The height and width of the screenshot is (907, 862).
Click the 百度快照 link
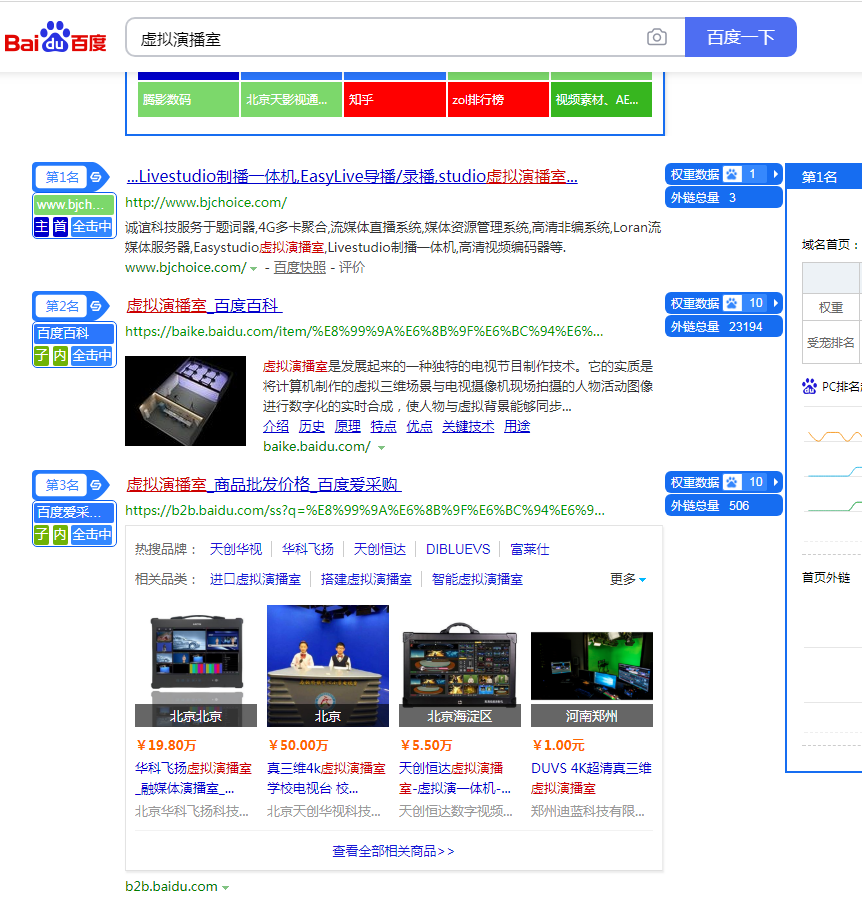click(x=300, y=268)
